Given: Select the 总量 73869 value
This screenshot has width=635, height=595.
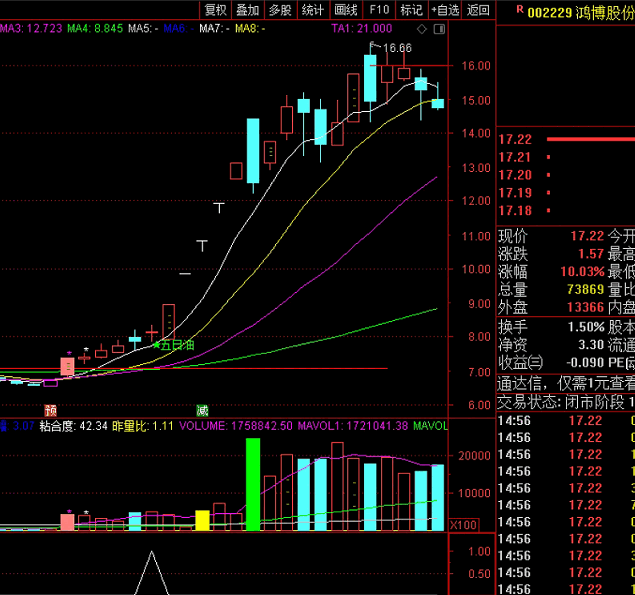Looking at the screenshot, I should tap(586, 289).
